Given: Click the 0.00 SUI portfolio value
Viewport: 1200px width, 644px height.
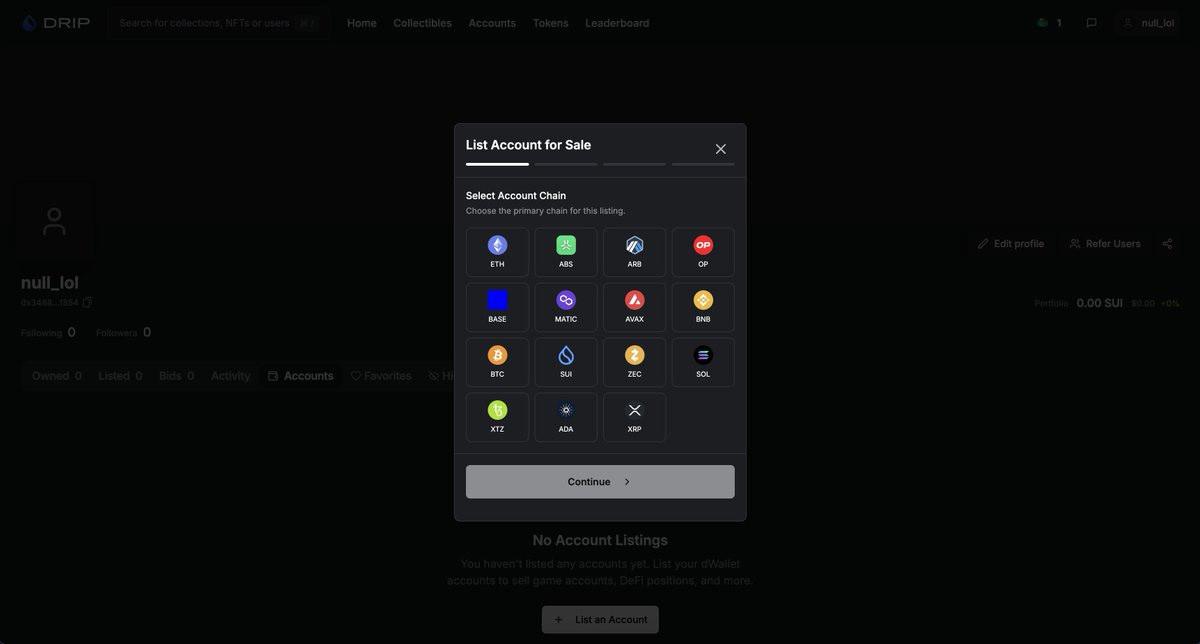Looking at the screenshot, I should coord(1100,303).
